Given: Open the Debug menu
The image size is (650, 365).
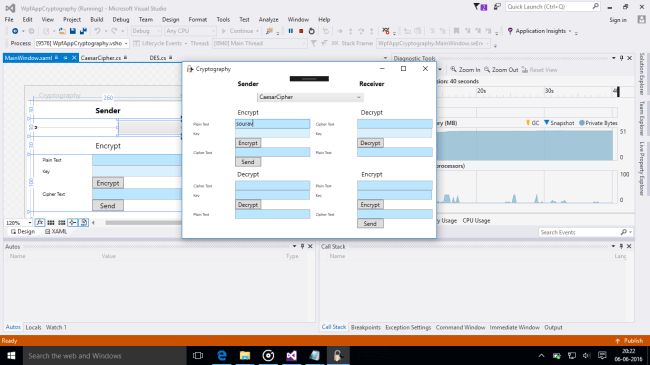Looking at the screenshot, I should 121,19.
